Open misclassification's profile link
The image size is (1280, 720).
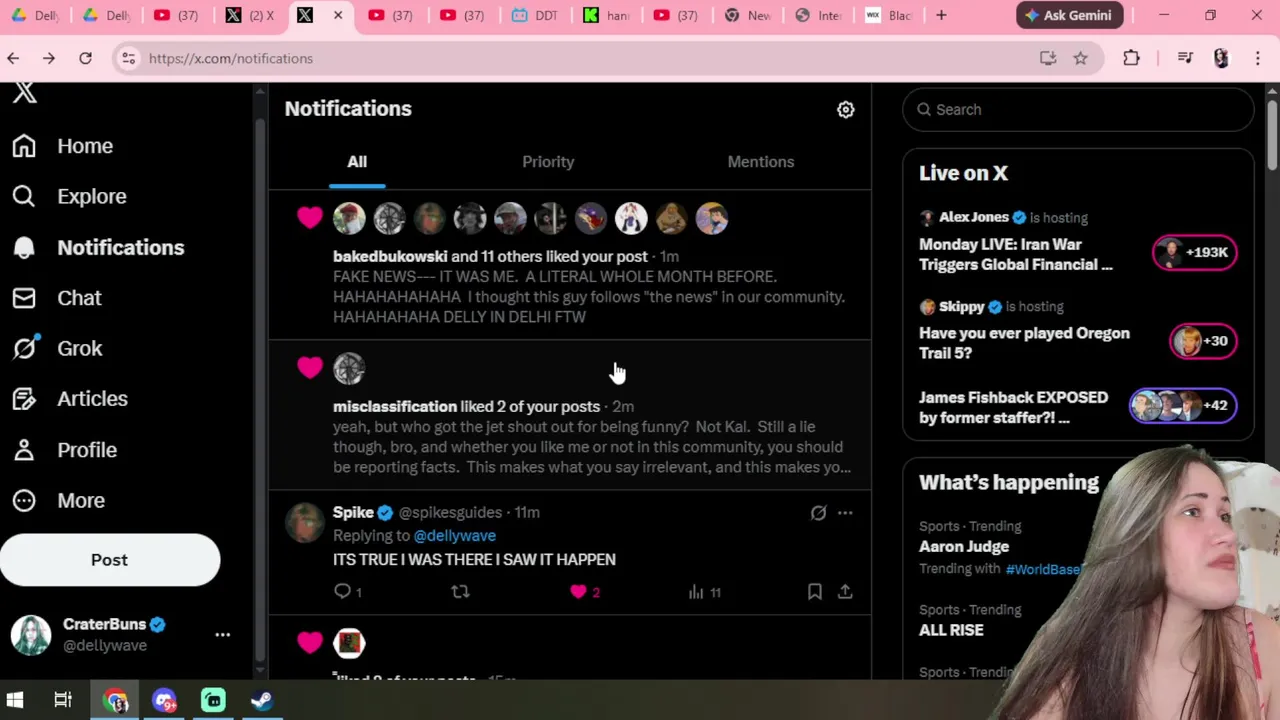coord(395,406)
